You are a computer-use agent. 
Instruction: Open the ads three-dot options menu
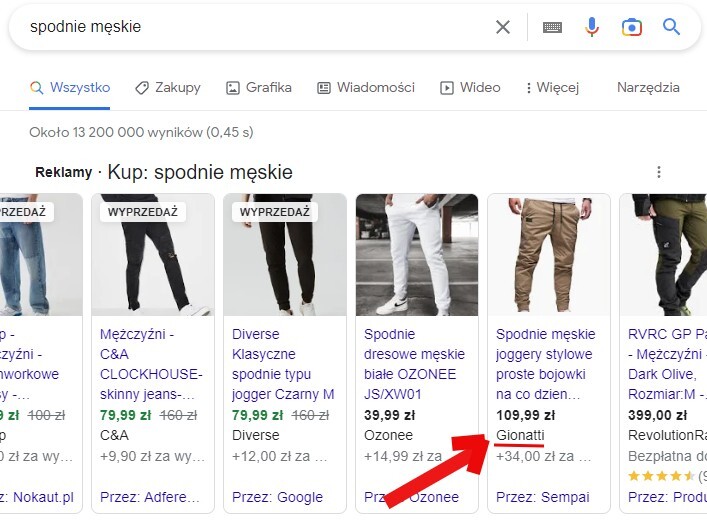click(658, 172)
